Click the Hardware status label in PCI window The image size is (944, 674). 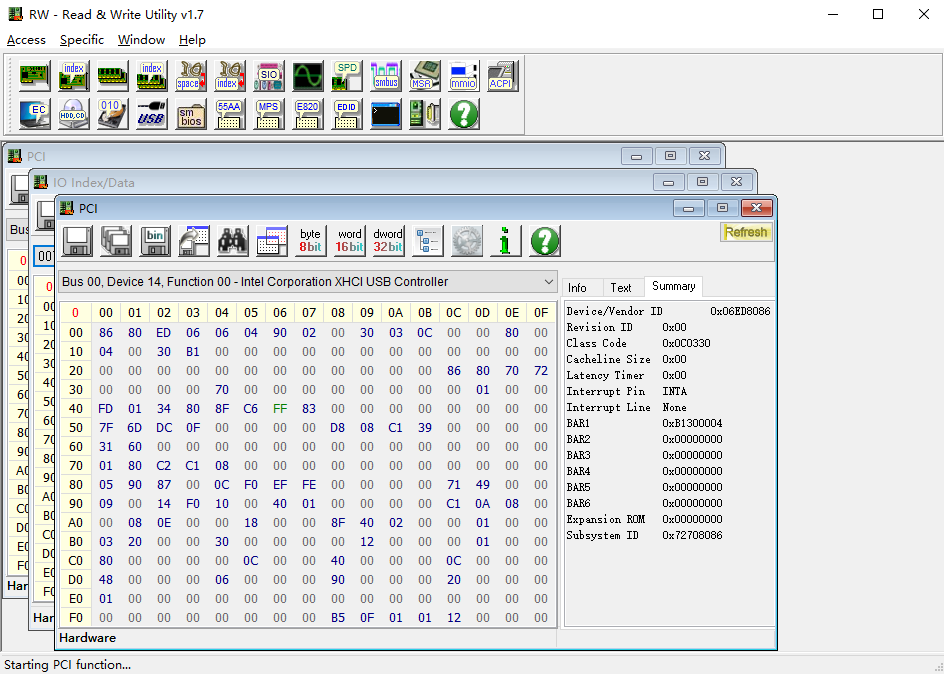(x=87, y=638)
